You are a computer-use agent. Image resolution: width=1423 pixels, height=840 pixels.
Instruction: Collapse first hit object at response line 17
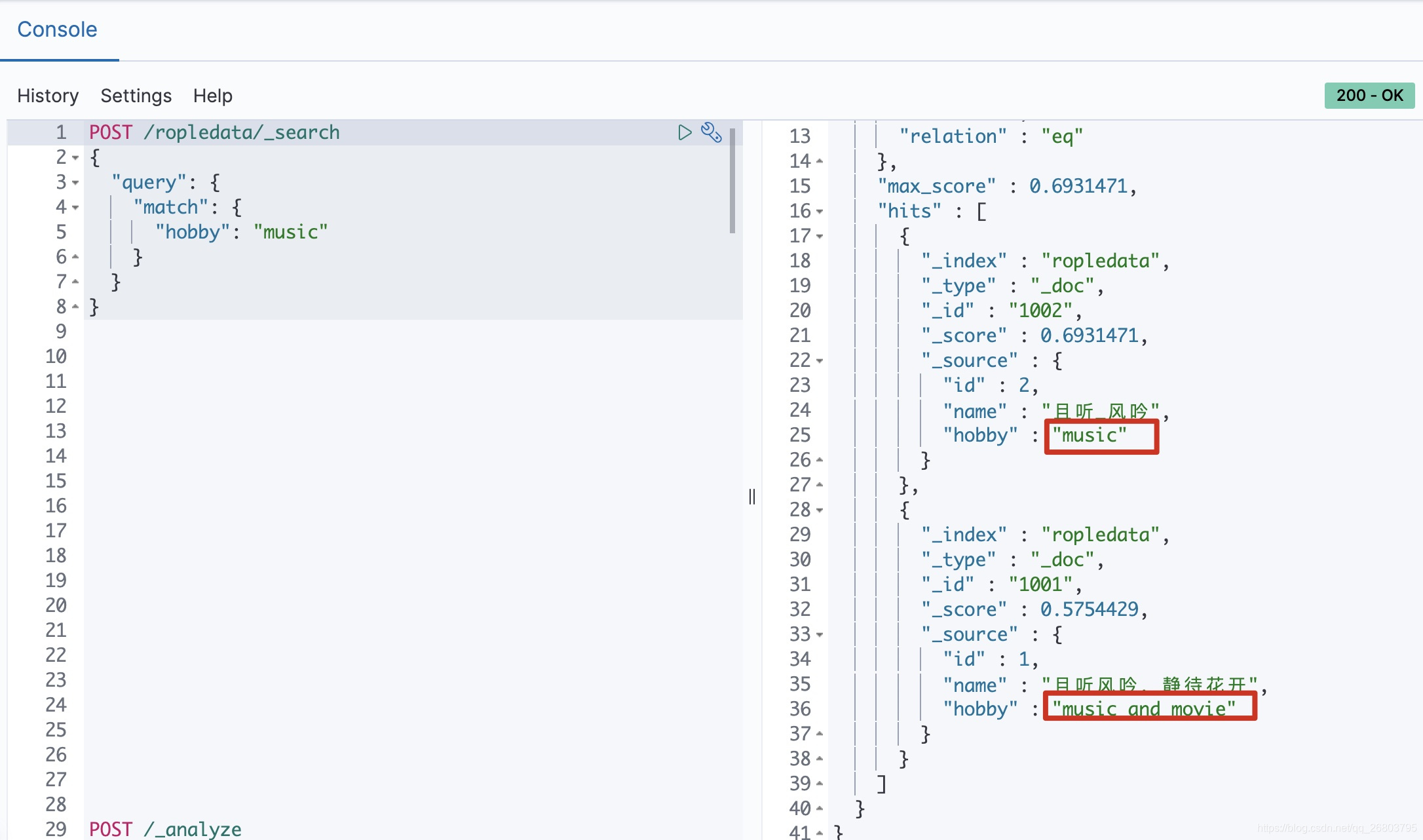point(820,237)
